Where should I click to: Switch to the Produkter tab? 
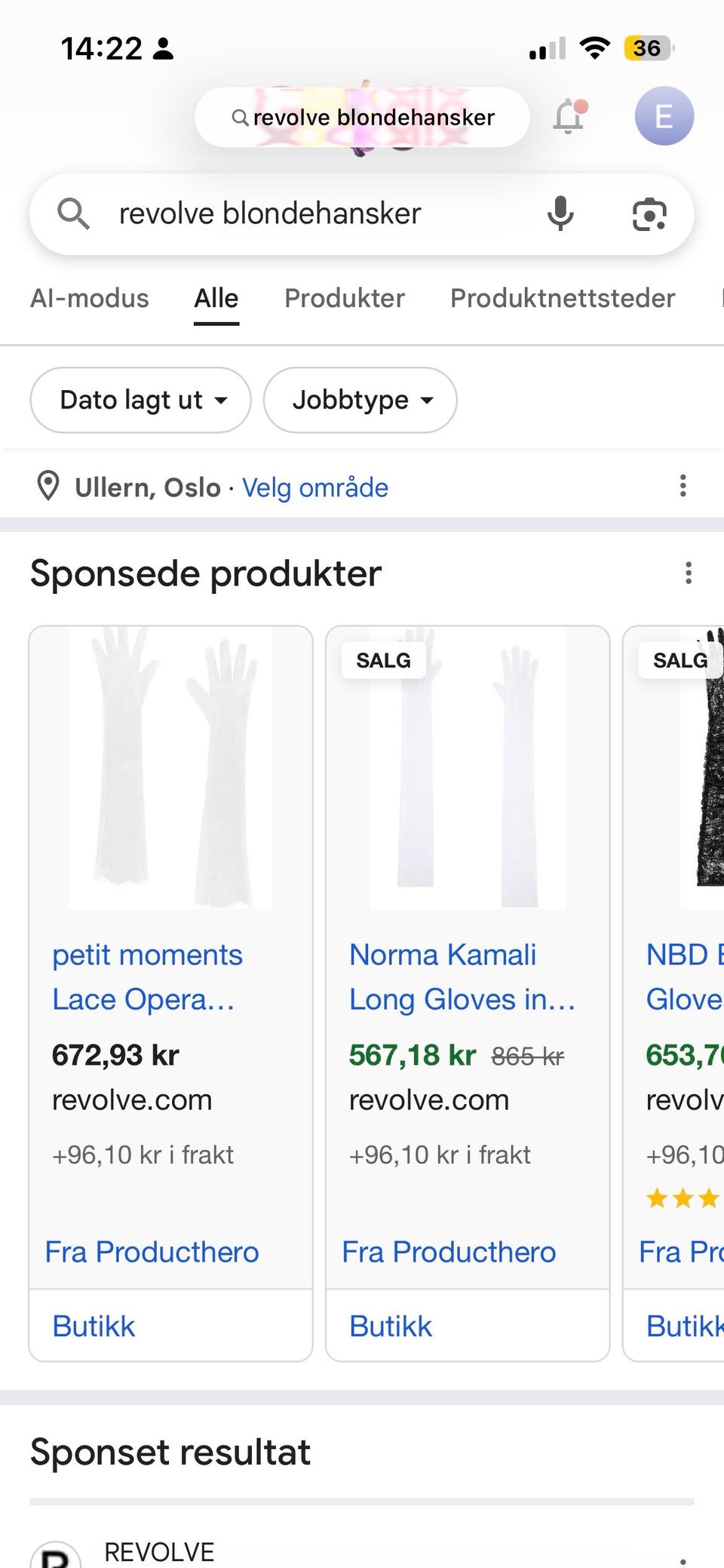point(344,298)
